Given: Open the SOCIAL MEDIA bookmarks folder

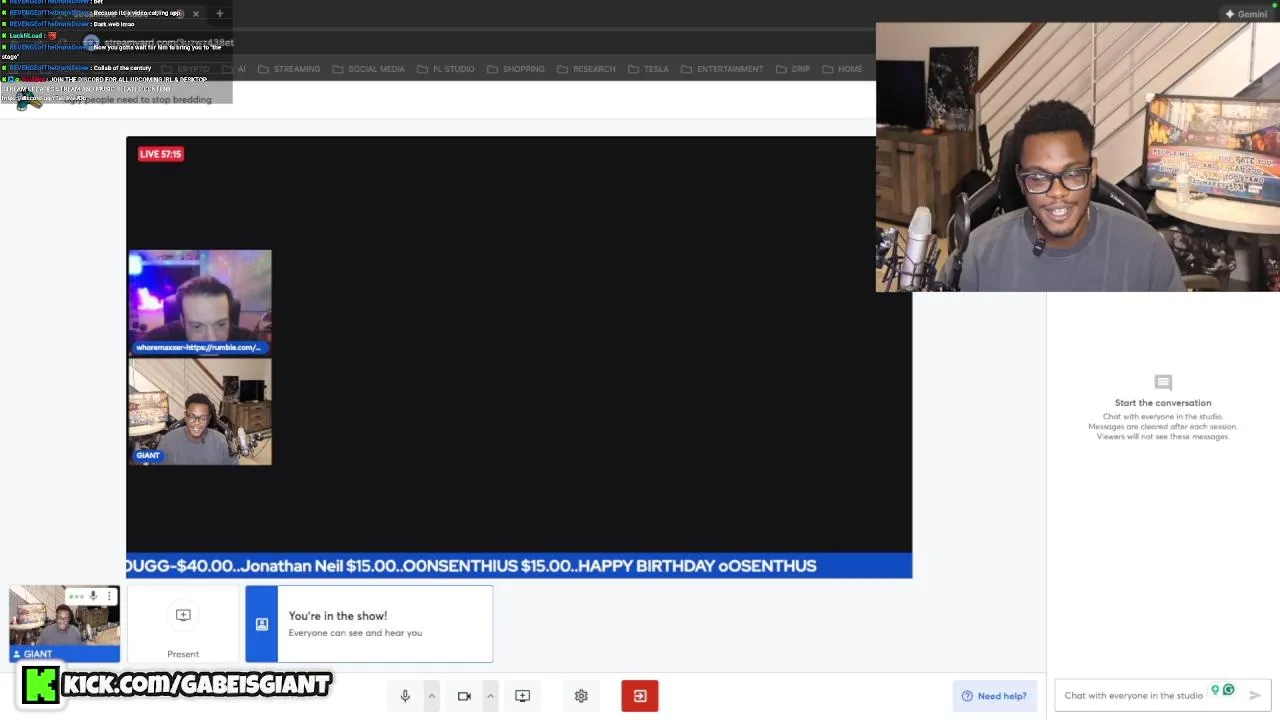Looking at the screenshot, I should click(x=368, y=69).
